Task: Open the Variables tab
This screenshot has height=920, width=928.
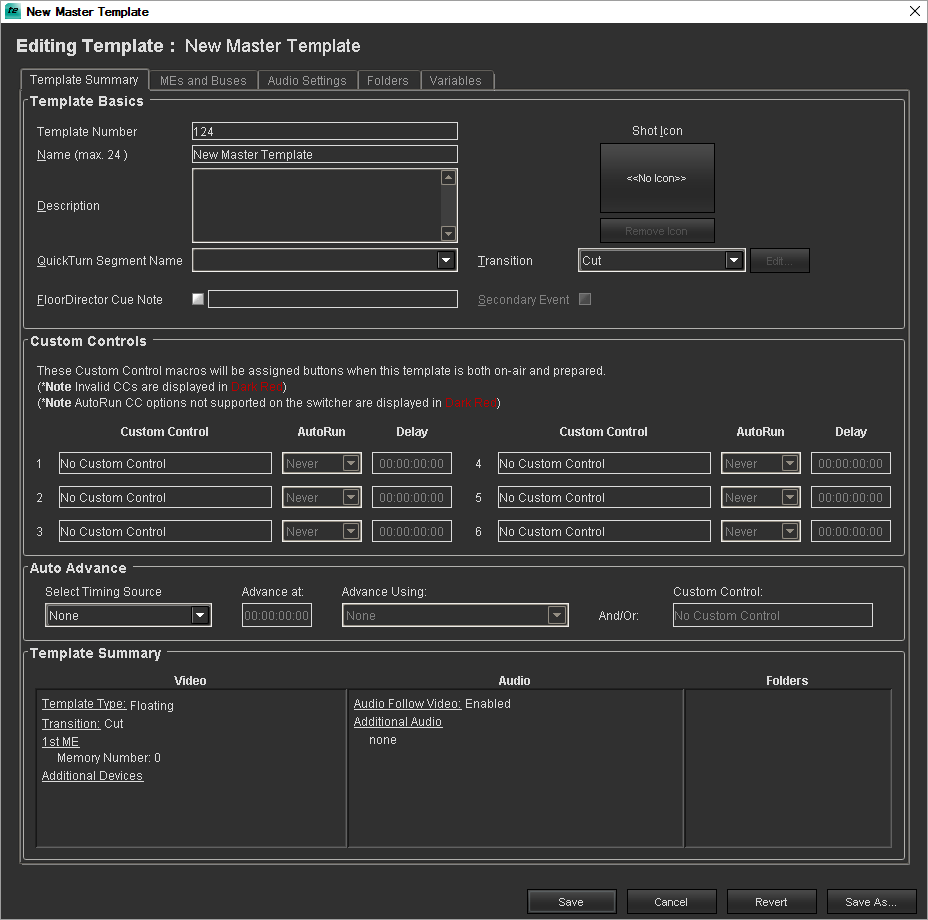Action: pos(457,80)
